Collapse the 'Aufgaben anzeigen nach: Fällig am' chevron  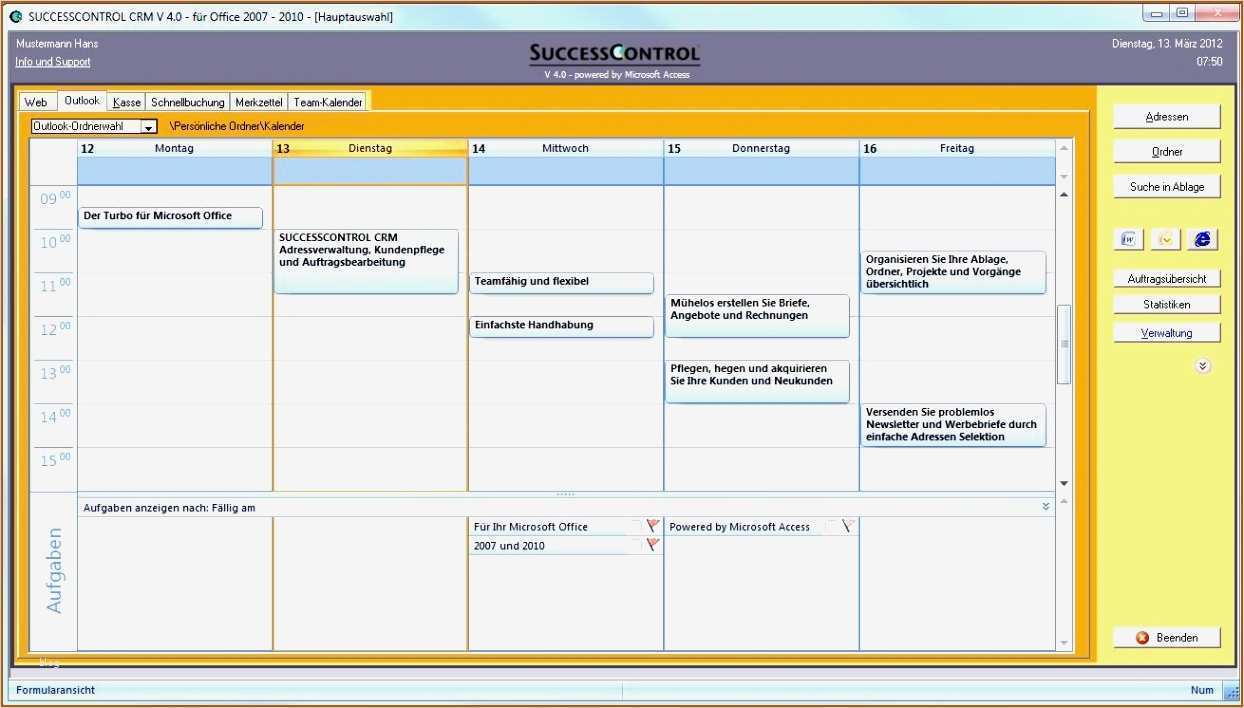(x=1044, y=507)
